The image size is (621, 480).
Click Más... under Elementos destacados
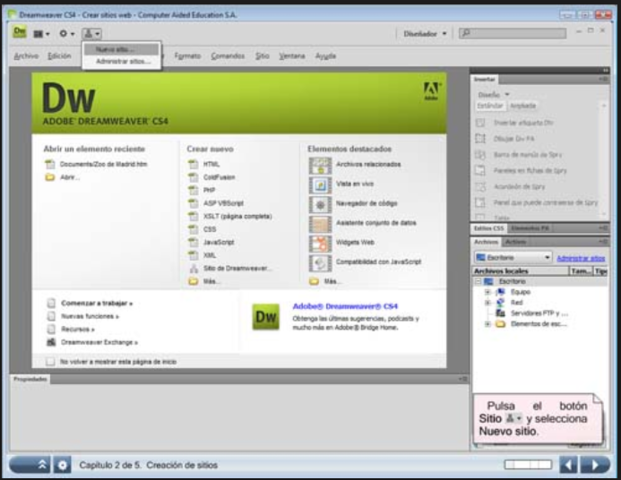click(x=332, y=281)
